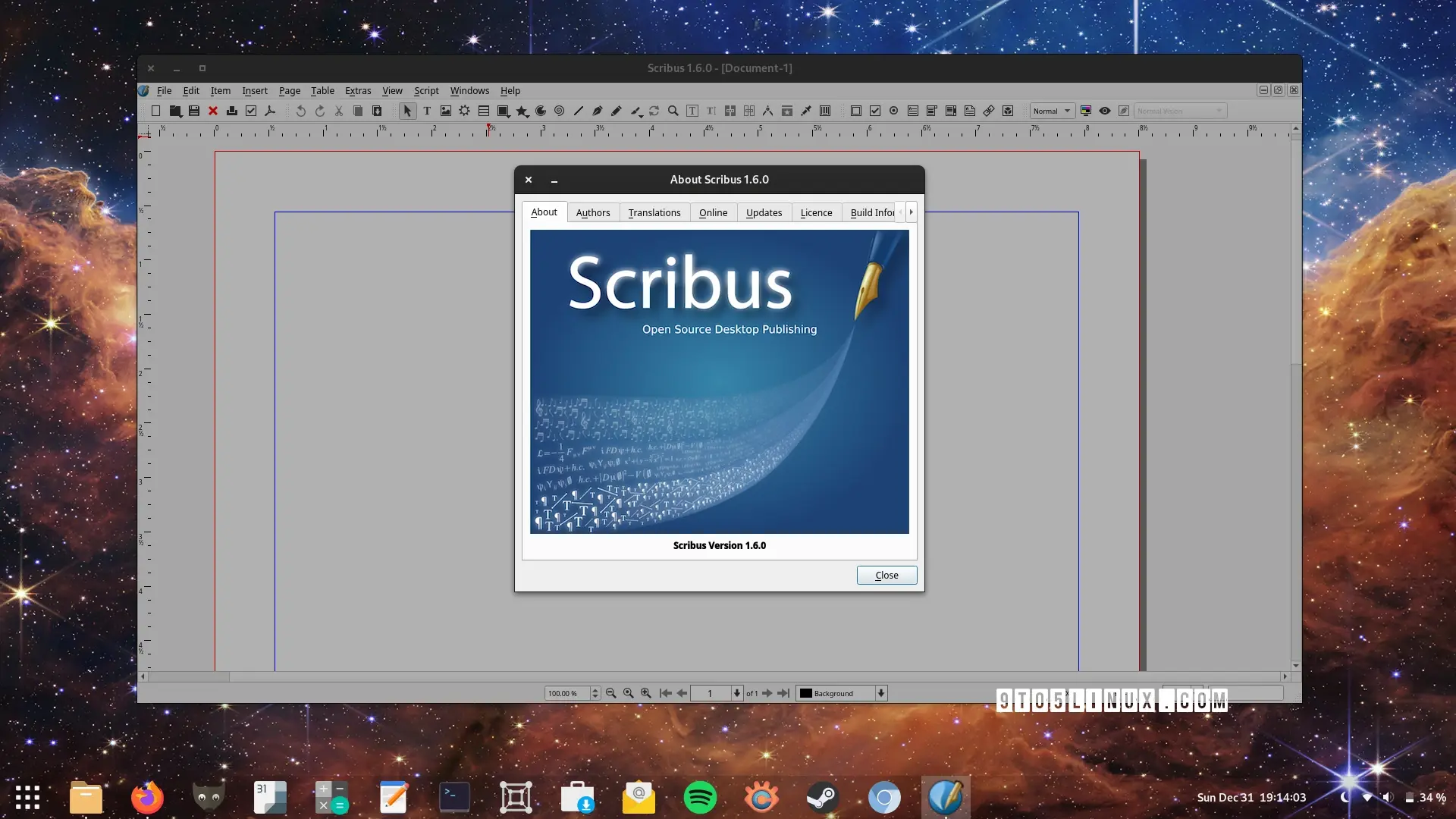Open the Script menu
Viewport: 1456px width, 819px height.
click(426, 90)
